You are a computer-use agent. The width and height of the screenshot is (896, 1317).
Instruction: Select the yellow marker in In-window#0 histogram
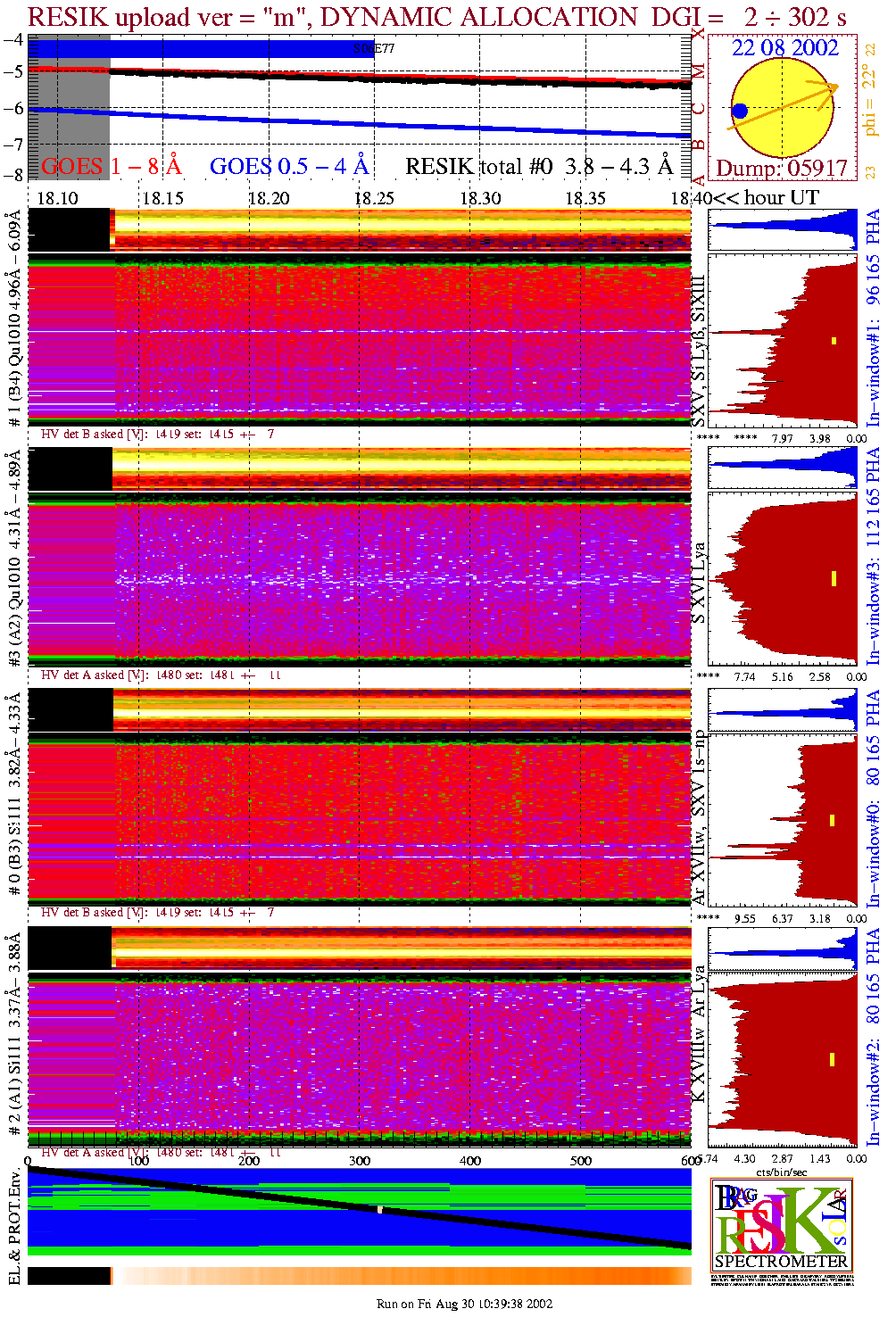point(832,820)
